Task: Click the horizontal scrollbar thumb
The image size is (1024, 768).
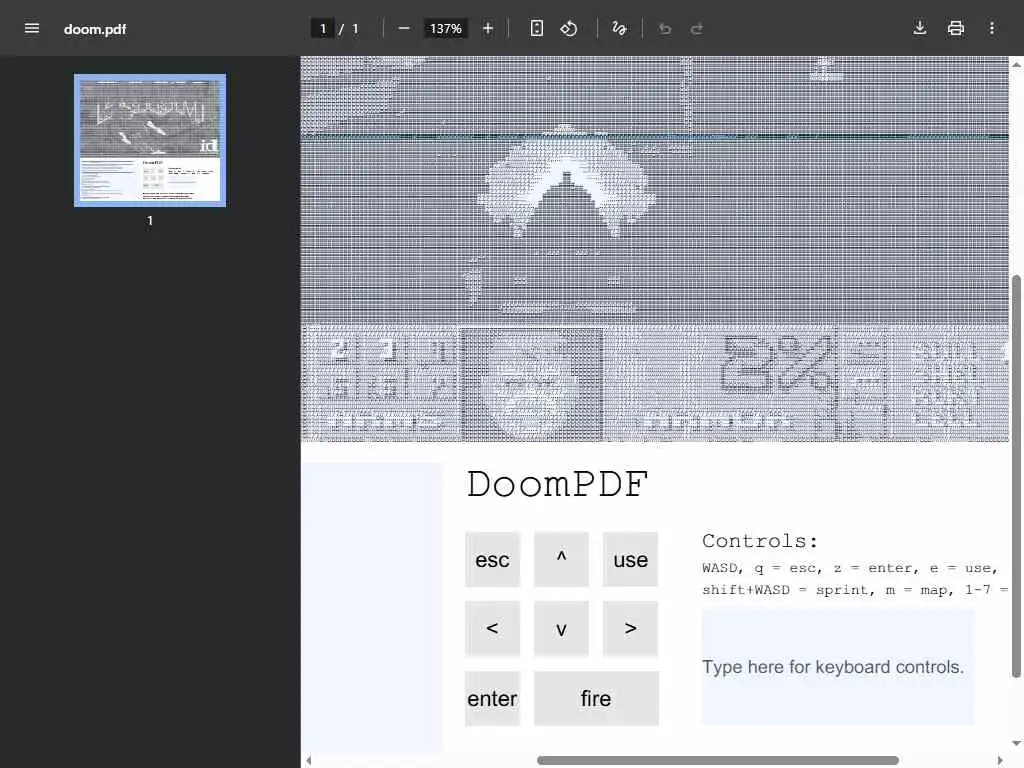Action: point(718,760)
